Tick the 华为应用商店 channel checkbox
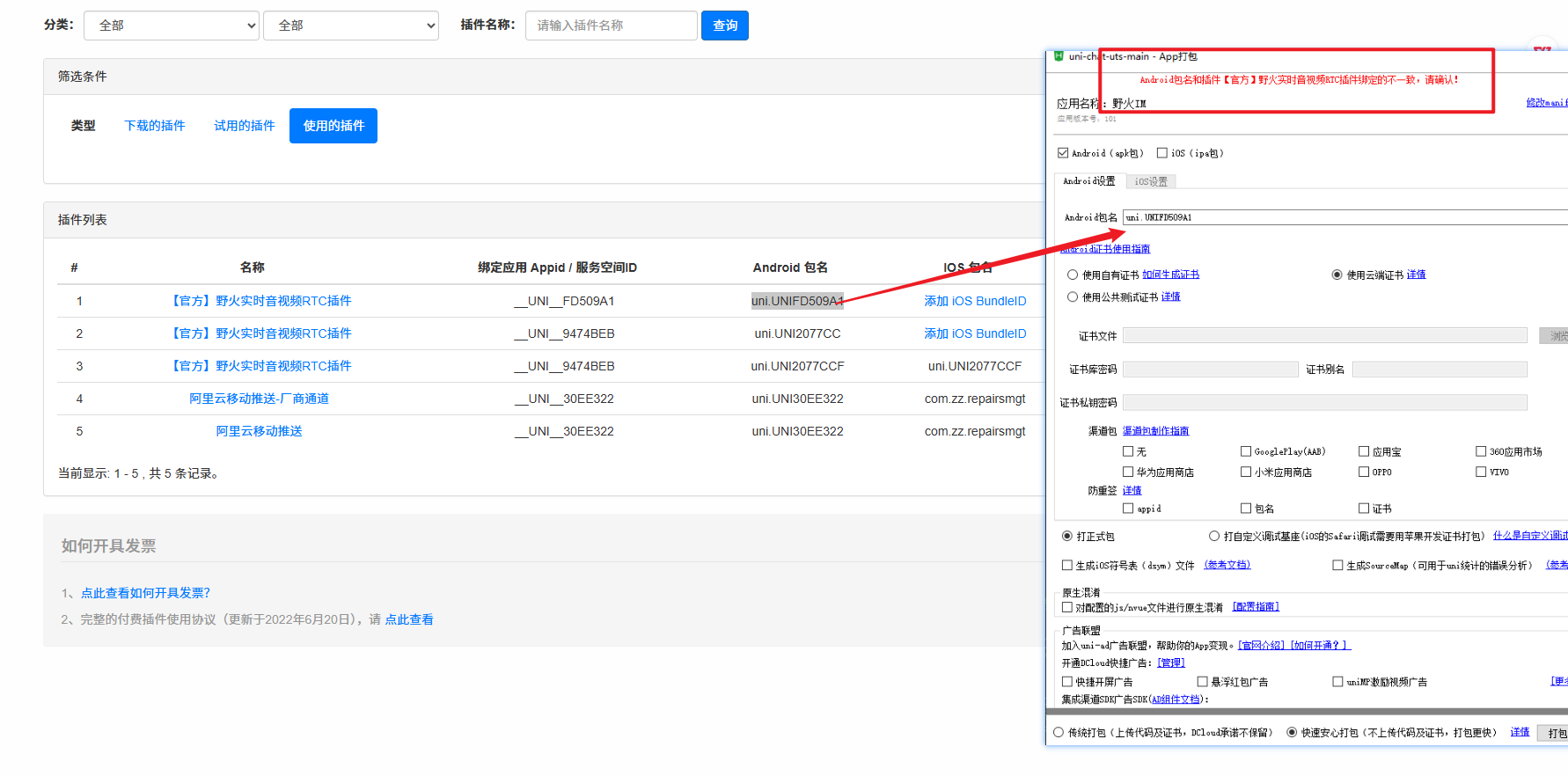 pos(1128,472)
